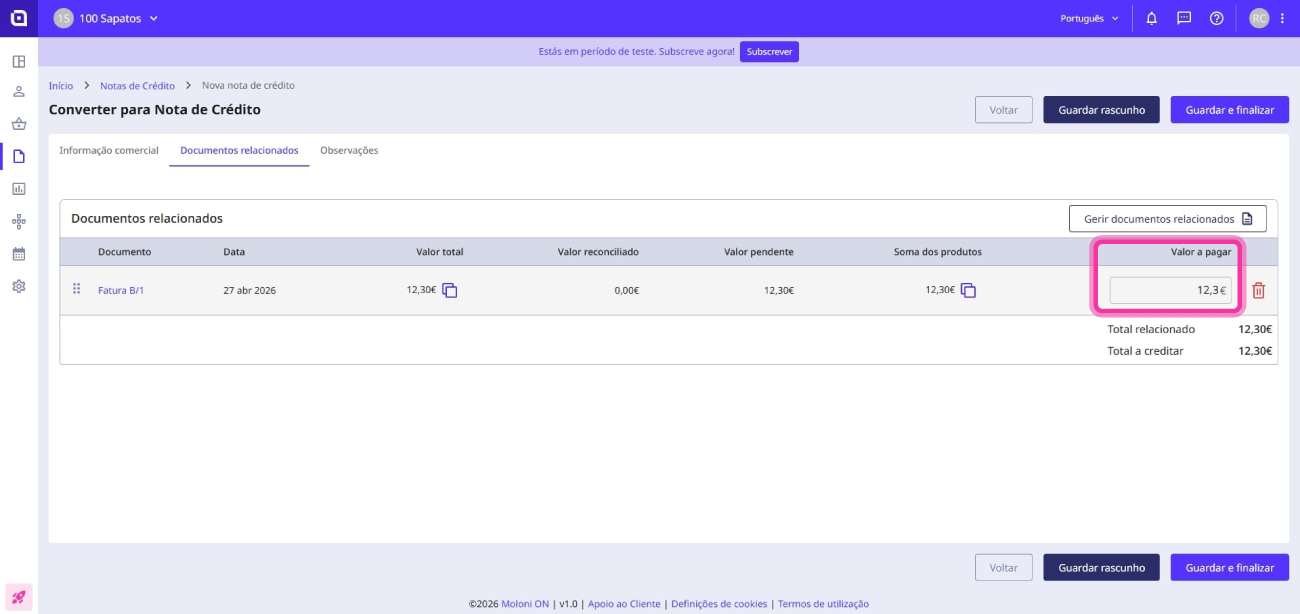
Task: Click the Total a creditar label
Action: (x=1145, y=351)
